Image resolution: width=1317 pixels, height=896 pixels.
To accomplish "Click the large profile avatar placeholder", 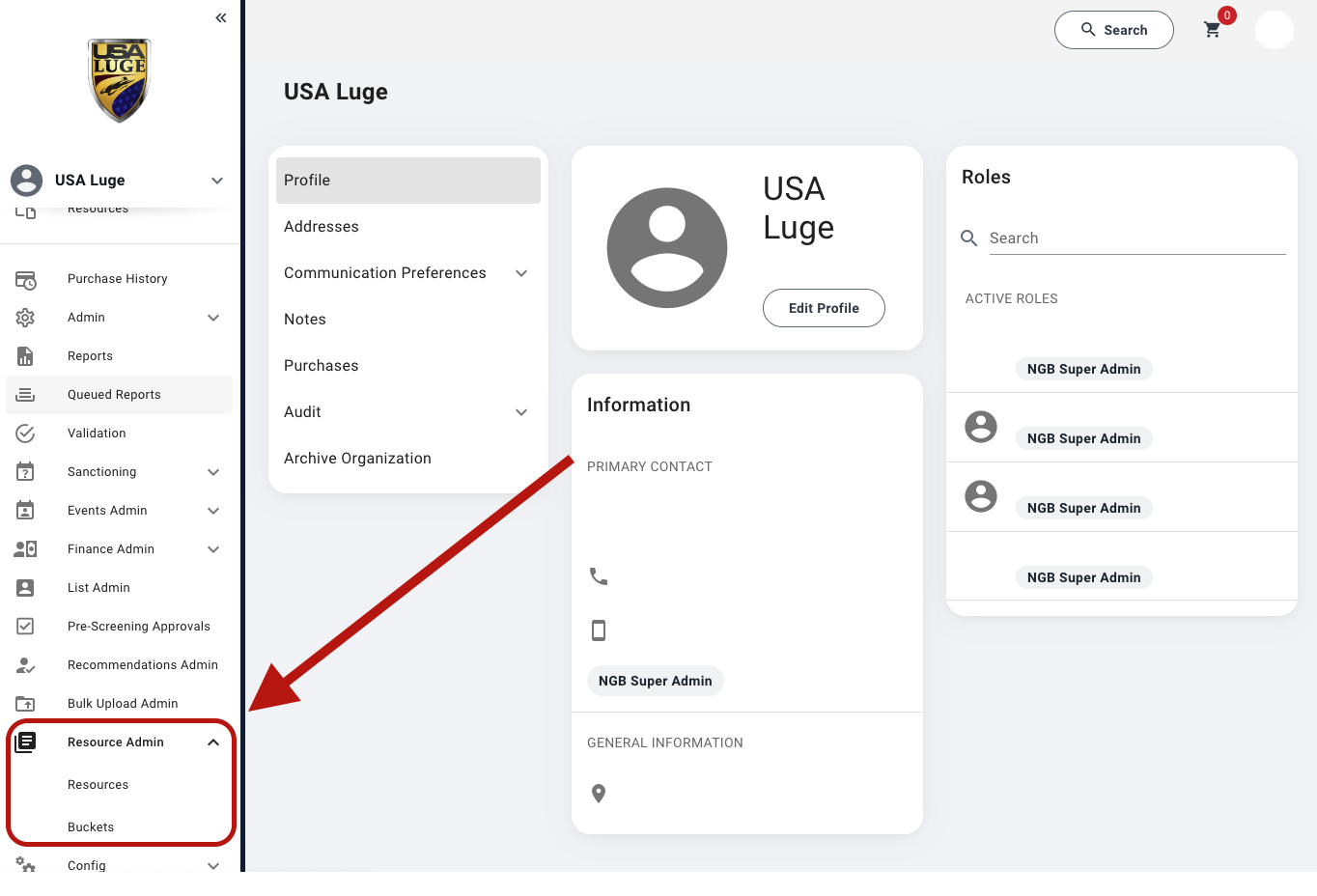I will 667,248.
